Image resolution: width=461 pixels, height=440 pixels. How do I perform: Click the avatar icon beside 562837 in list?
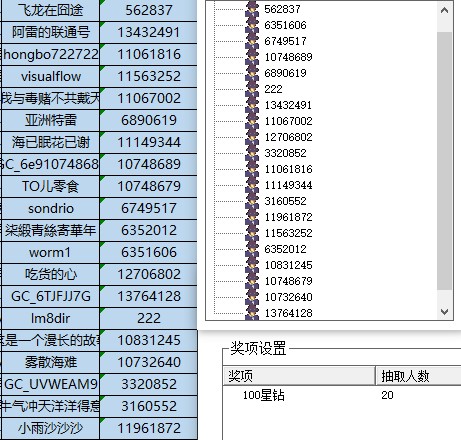click(252, 9)
